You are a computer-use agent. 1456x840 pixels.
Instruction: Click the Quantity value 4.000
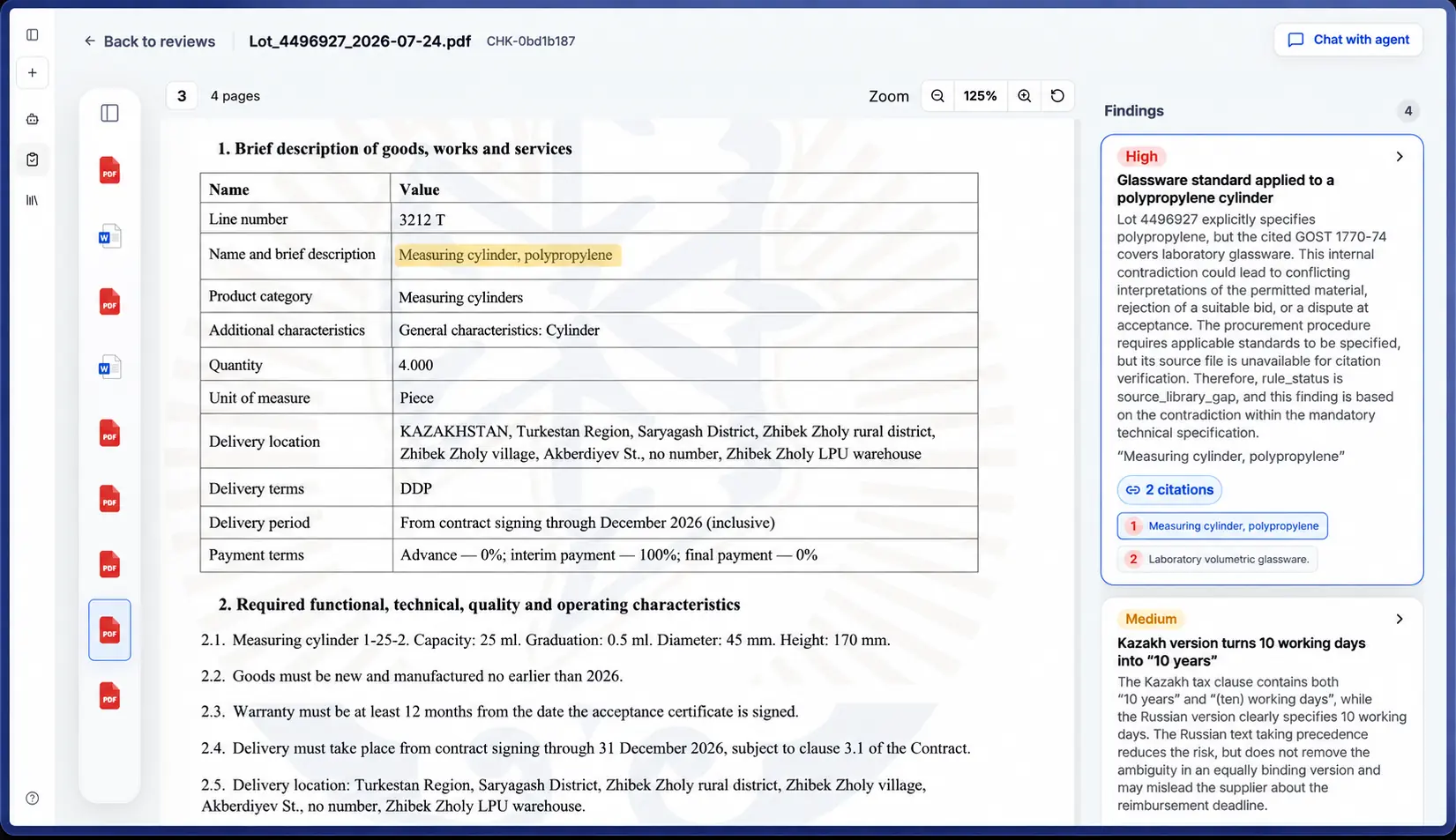(416, 365)
